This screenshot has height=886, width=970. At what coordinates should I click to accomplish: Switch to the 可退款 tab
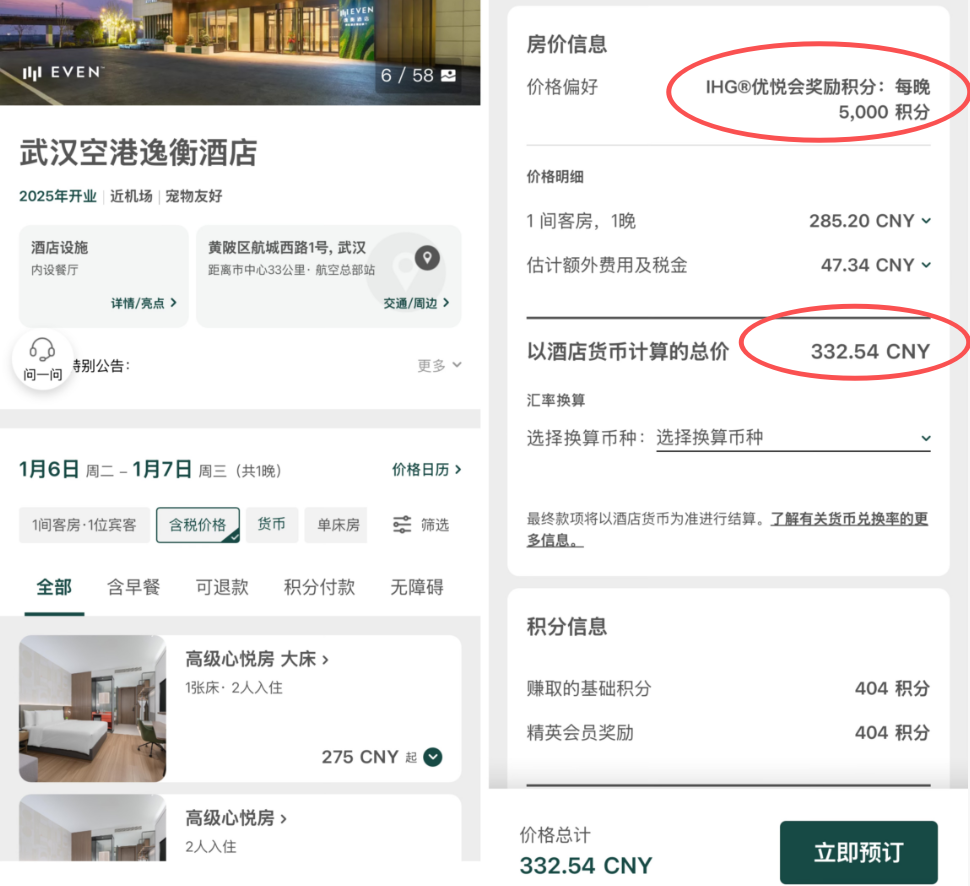pyautogui.click(x=222, y=587)
